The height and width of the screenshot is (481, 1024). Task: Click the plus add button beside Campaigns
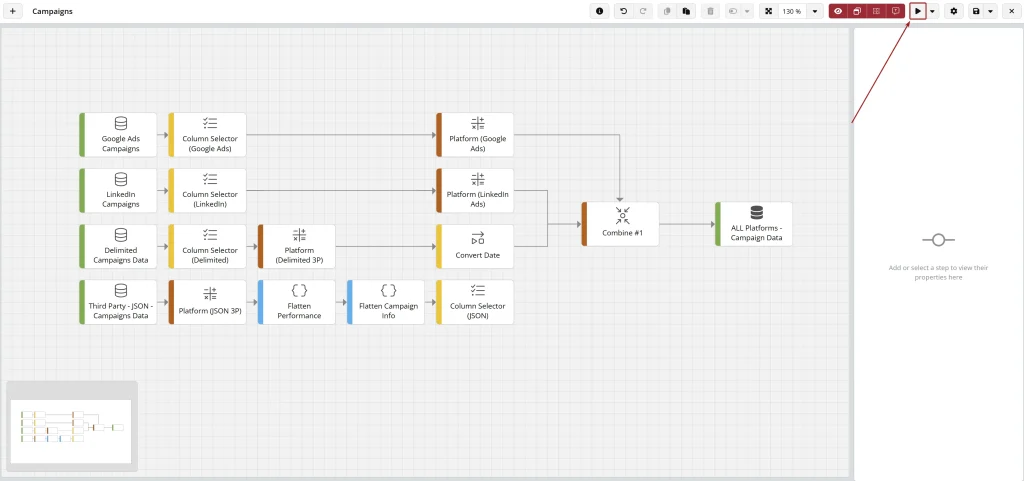point(13,11)
